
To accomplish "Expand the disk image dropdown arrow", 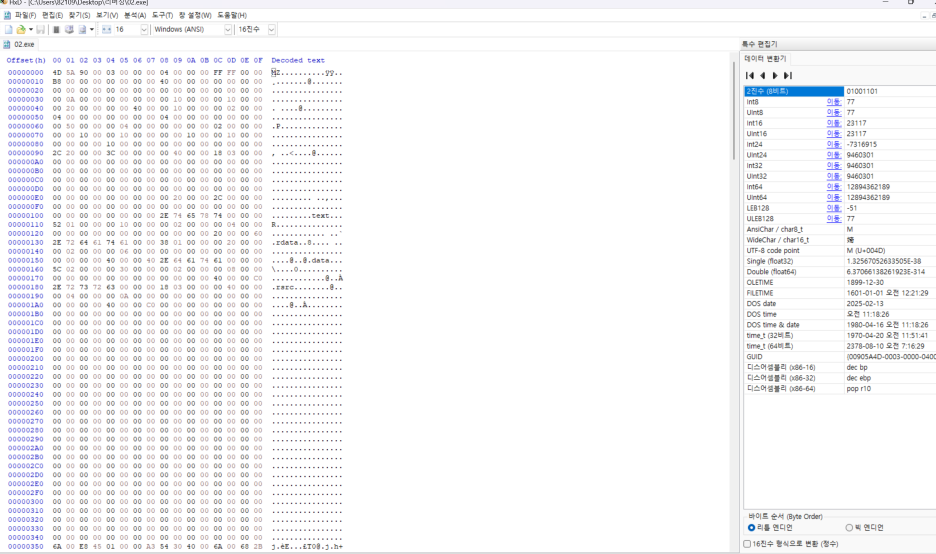I will [91, 29].
